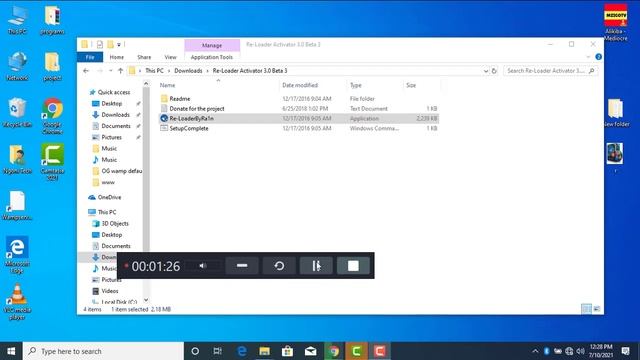640x360 pixels.
Task: Restart the recording with the circular arrow
Action: tap(279, 266)
